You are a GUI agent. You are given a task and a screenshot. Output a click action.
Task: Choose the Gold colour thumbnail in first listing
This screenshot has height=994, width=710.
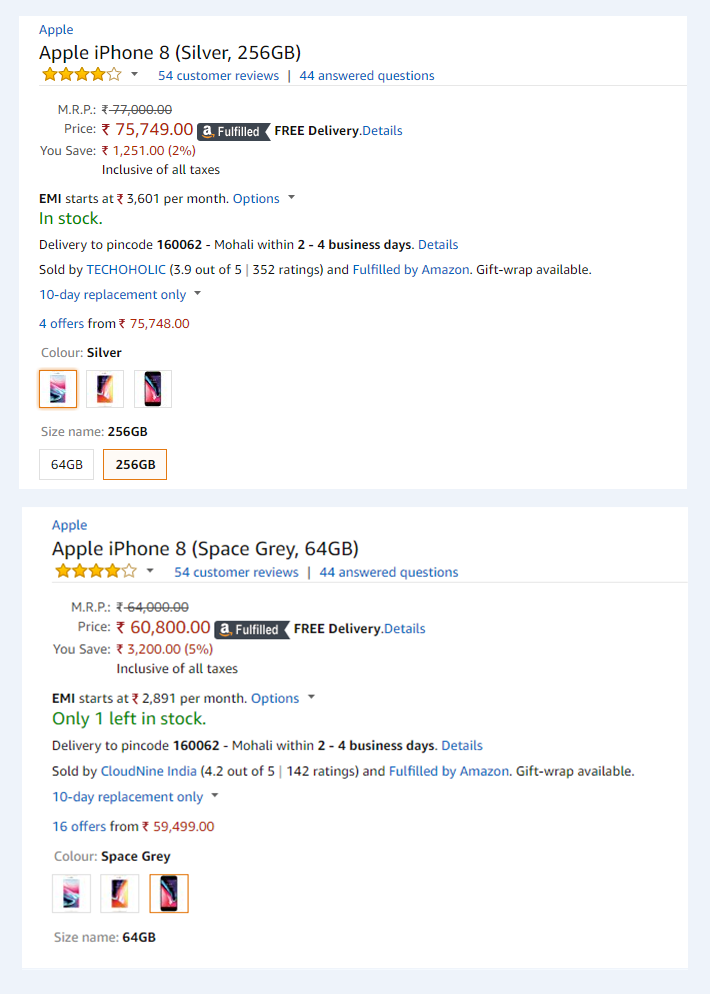click(x=105, y=389)
